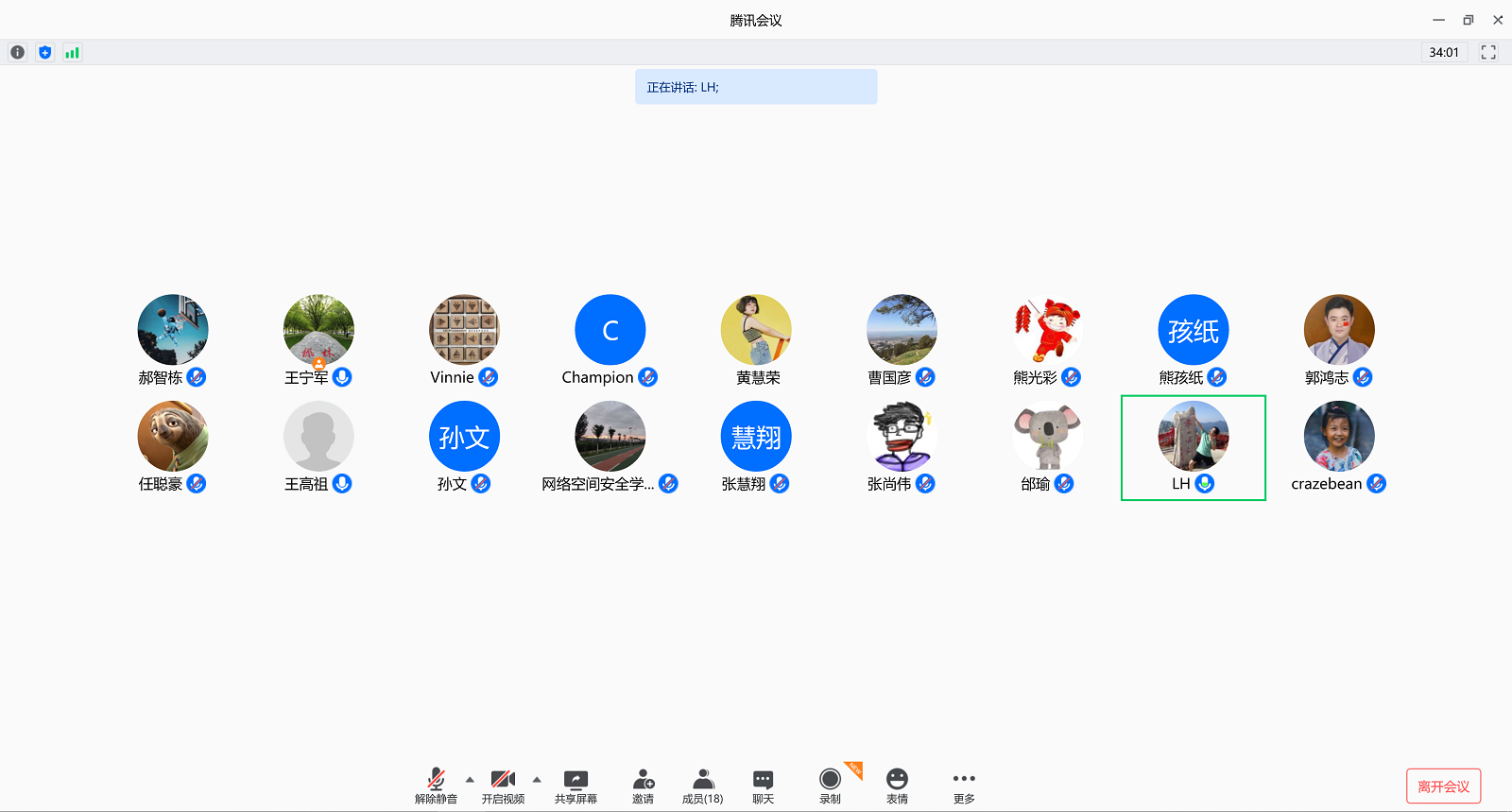Unmute the microphone
The height and width of the screenshot is (812, 1512).
point(436,786)
